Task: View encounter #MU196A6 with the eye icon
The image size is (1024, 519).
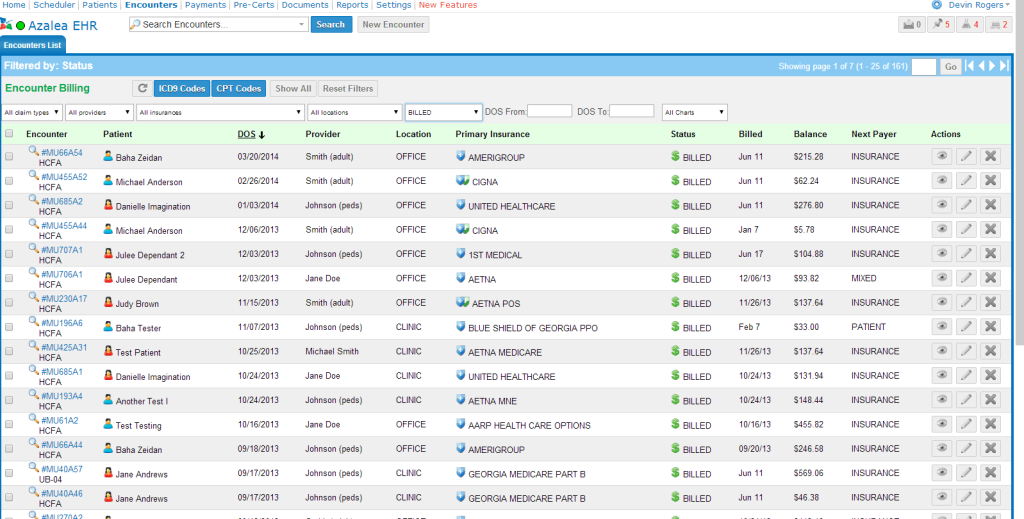Action: tap(941, 327)
